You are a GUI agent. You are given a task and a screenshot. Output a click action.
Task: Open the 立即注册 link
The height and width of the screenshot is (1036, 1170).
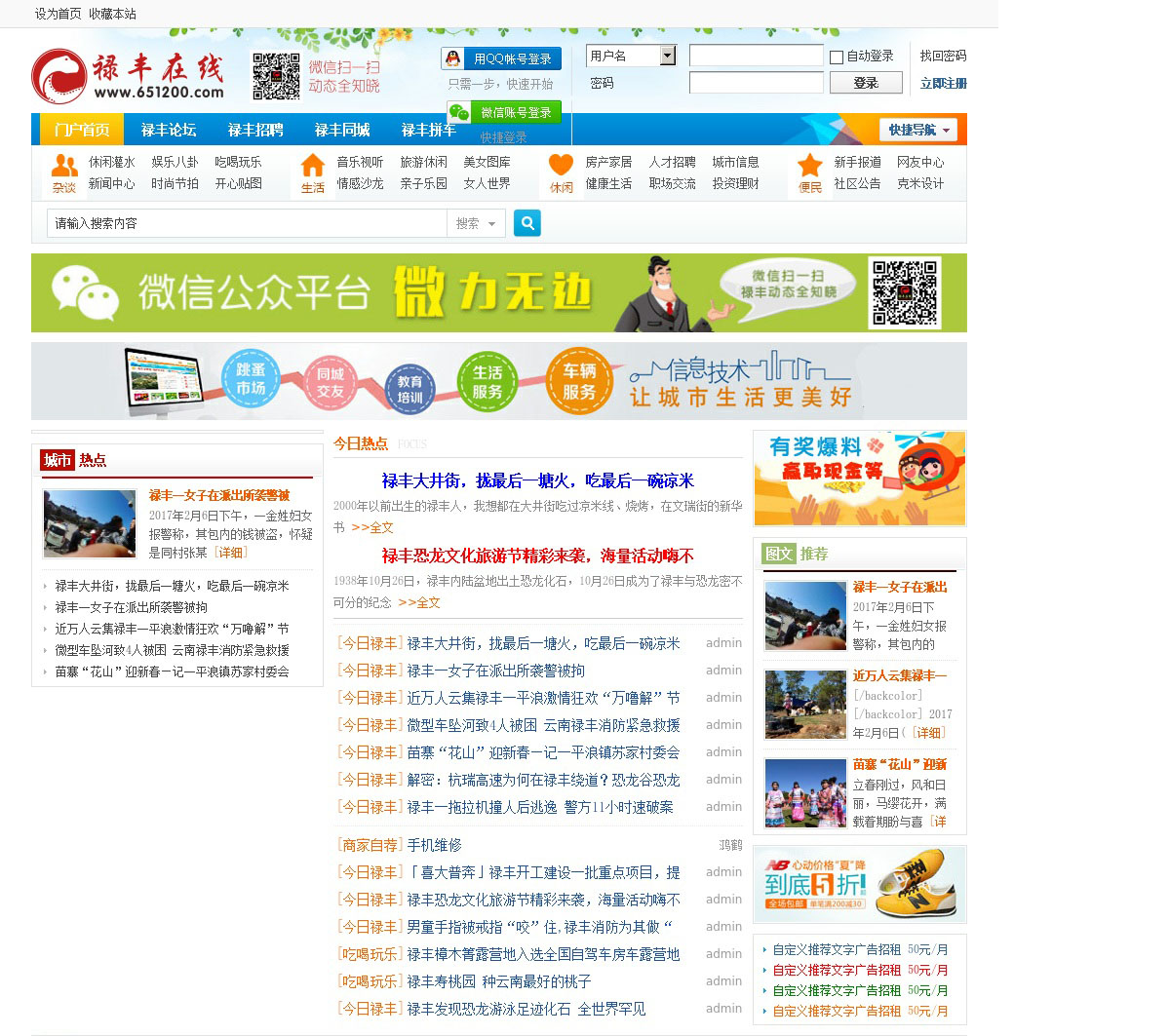[x=943, y=83]
